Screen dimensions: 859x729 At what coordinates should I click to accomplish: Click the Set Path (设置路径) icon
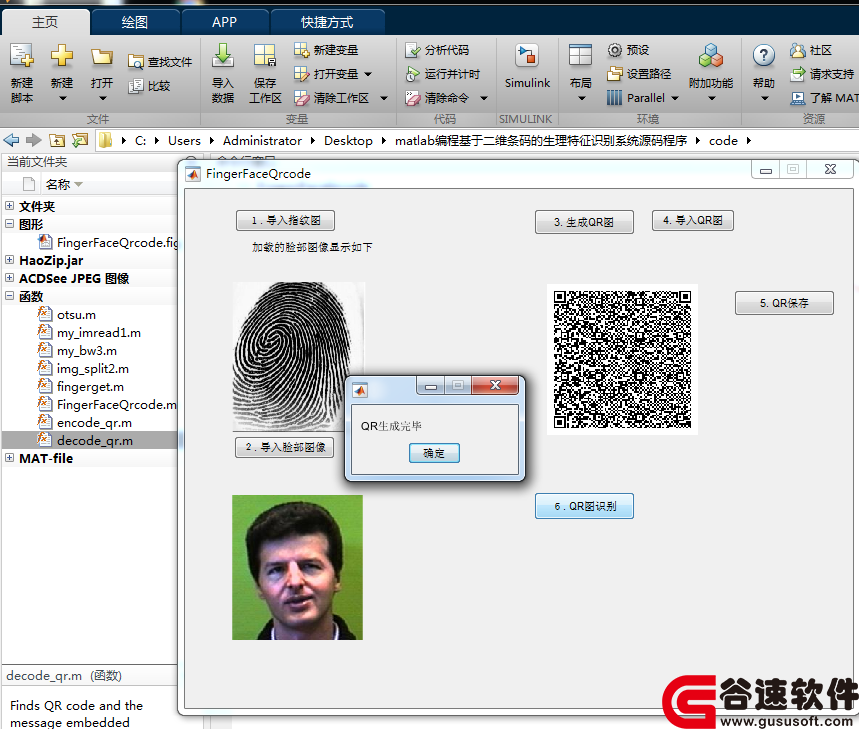click(x=615, y=74)
